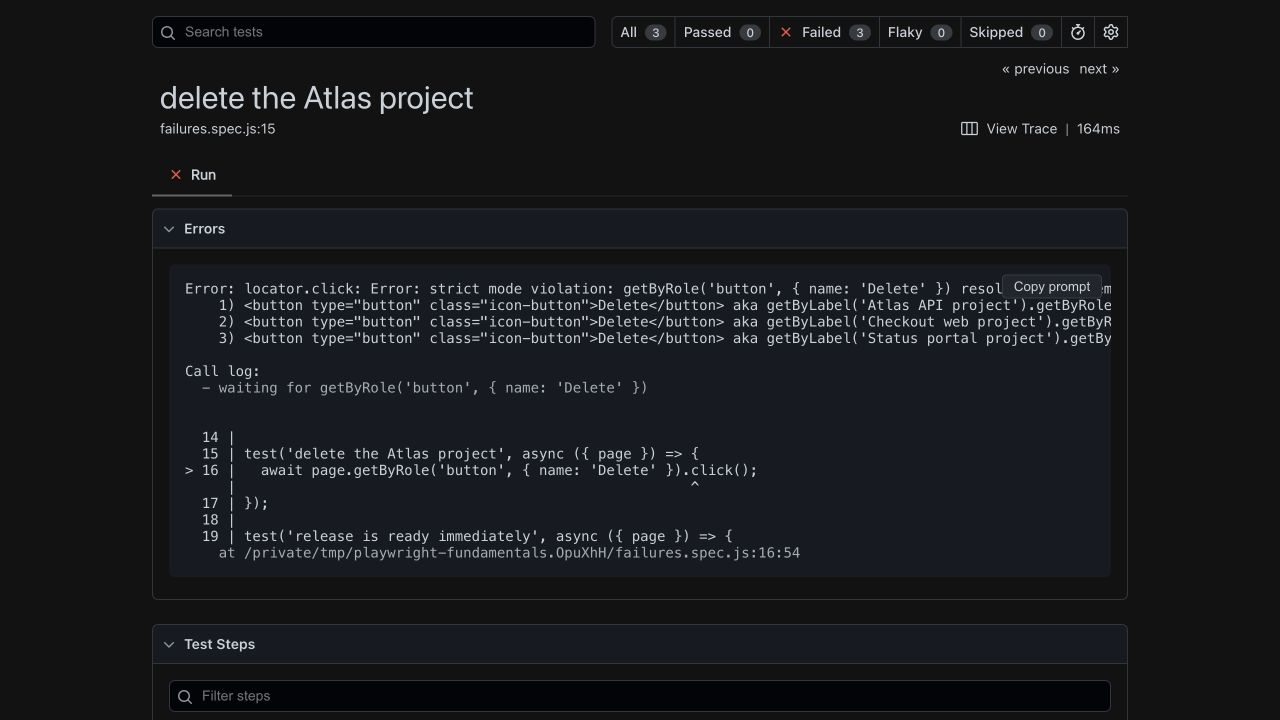The image size is (1280, 720).
Task: Select the Run tab
Action: (192, 175)
